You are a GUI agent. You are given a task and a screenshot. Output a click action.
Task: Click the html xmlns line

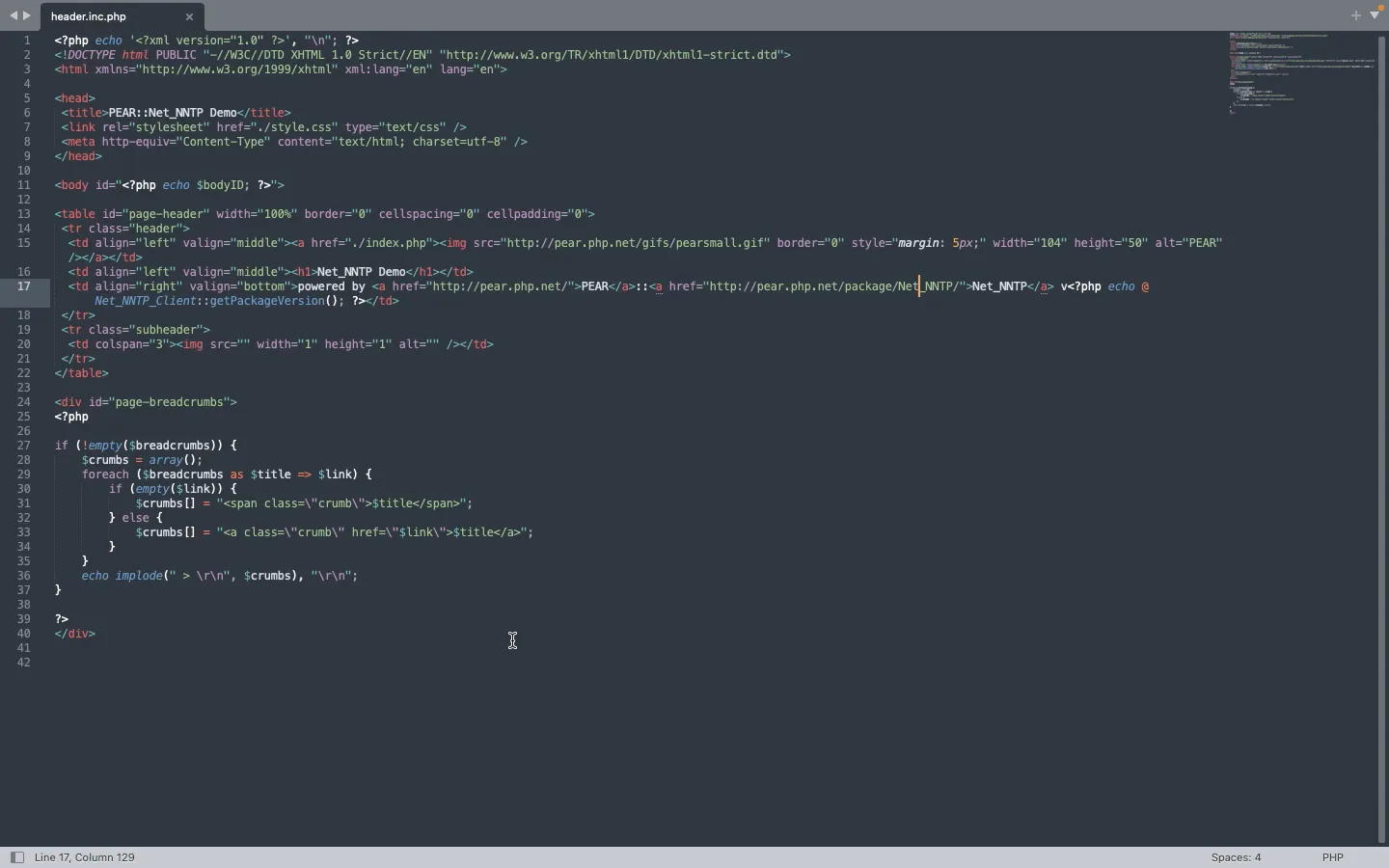pos(281,69)
